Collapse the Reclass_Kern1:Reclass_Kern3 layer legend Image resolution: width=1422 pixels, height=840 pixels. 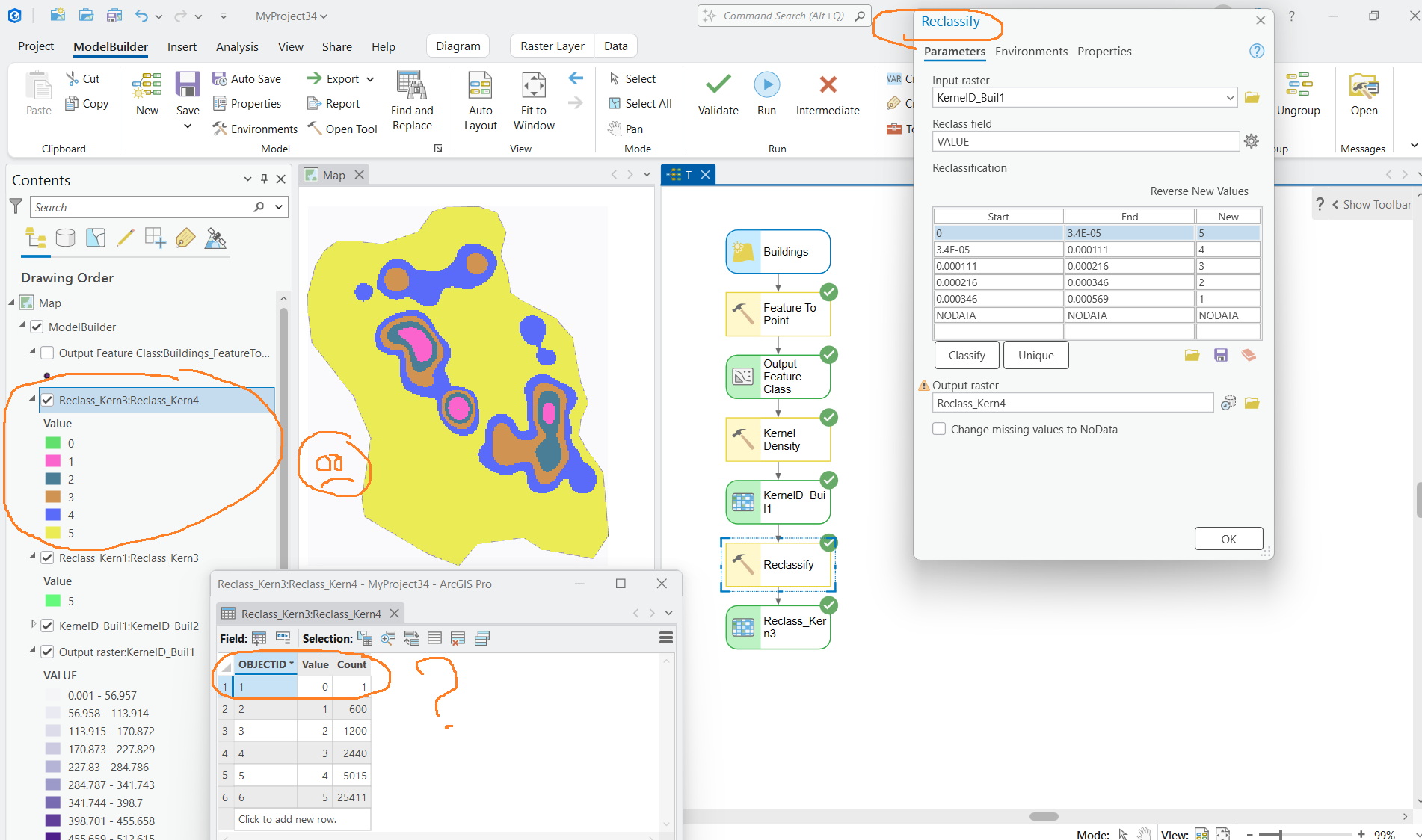point(32,556)
